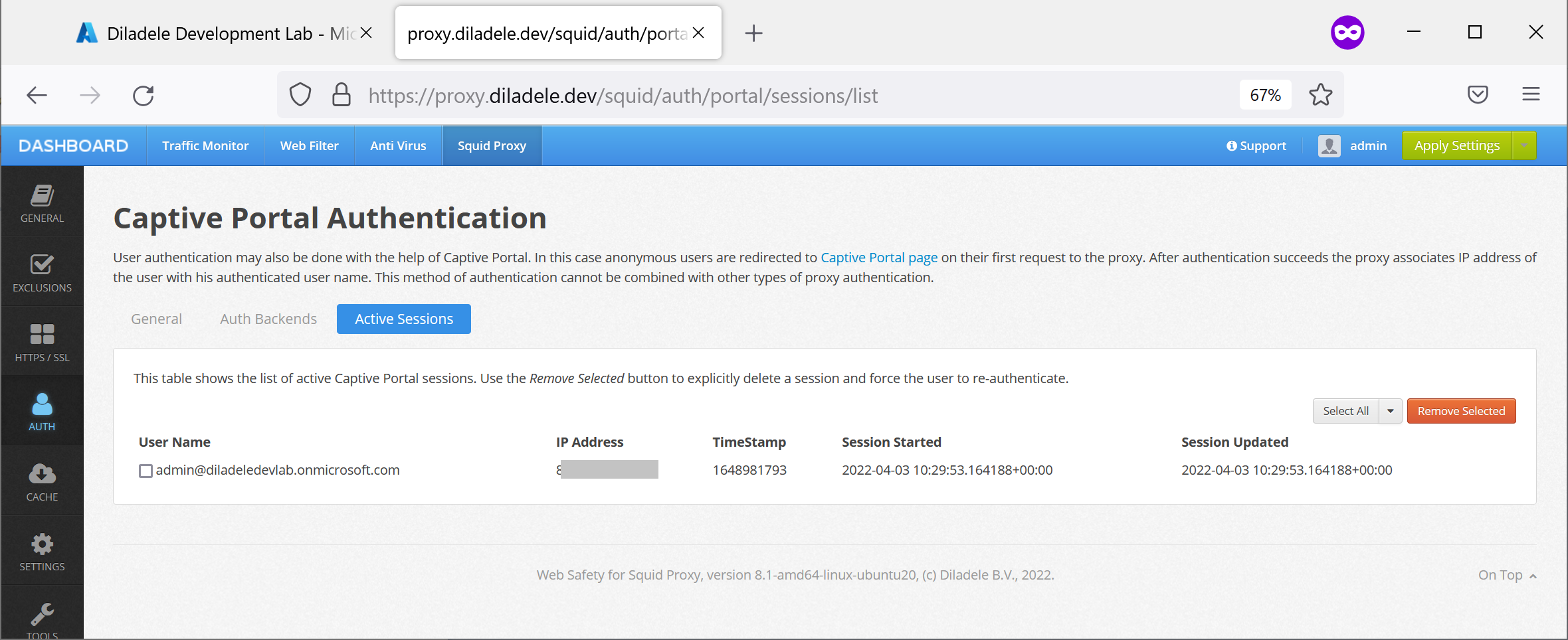The image size is (1568, 640).
Task: Open a new browser tab
Action: coord(753,33)
